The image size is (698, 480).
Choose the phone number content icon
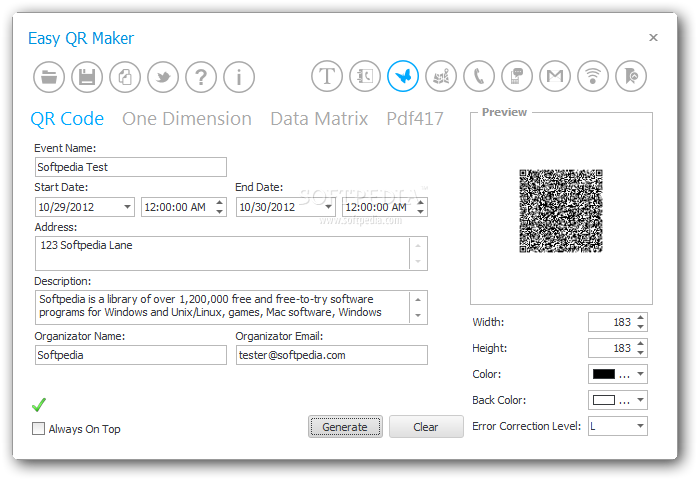tap(479, 76)
